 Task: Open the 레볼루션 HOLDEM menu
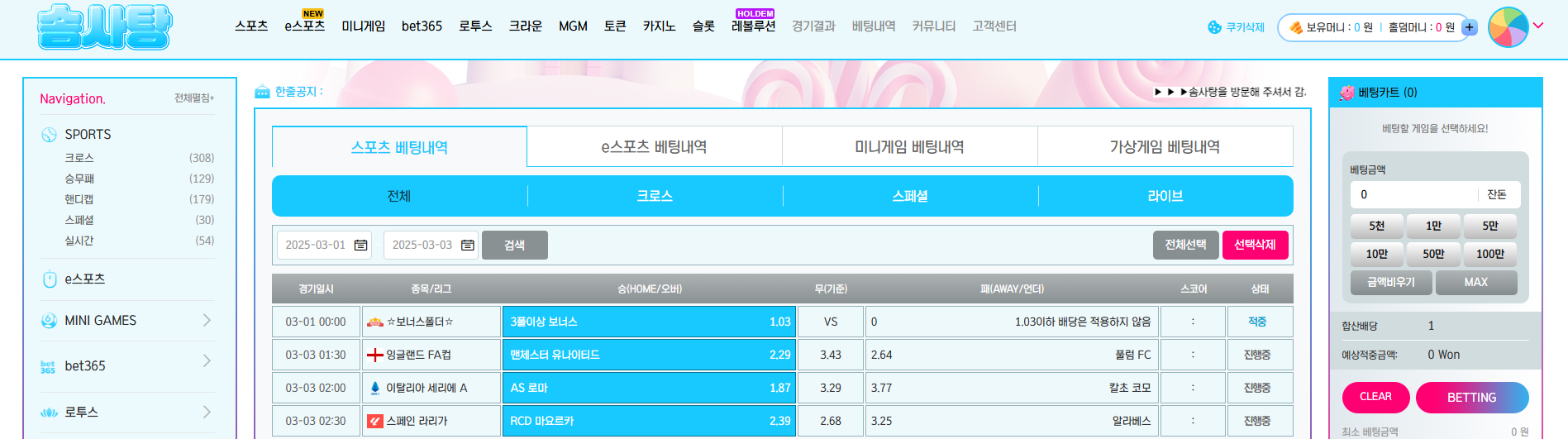(754, 26)
